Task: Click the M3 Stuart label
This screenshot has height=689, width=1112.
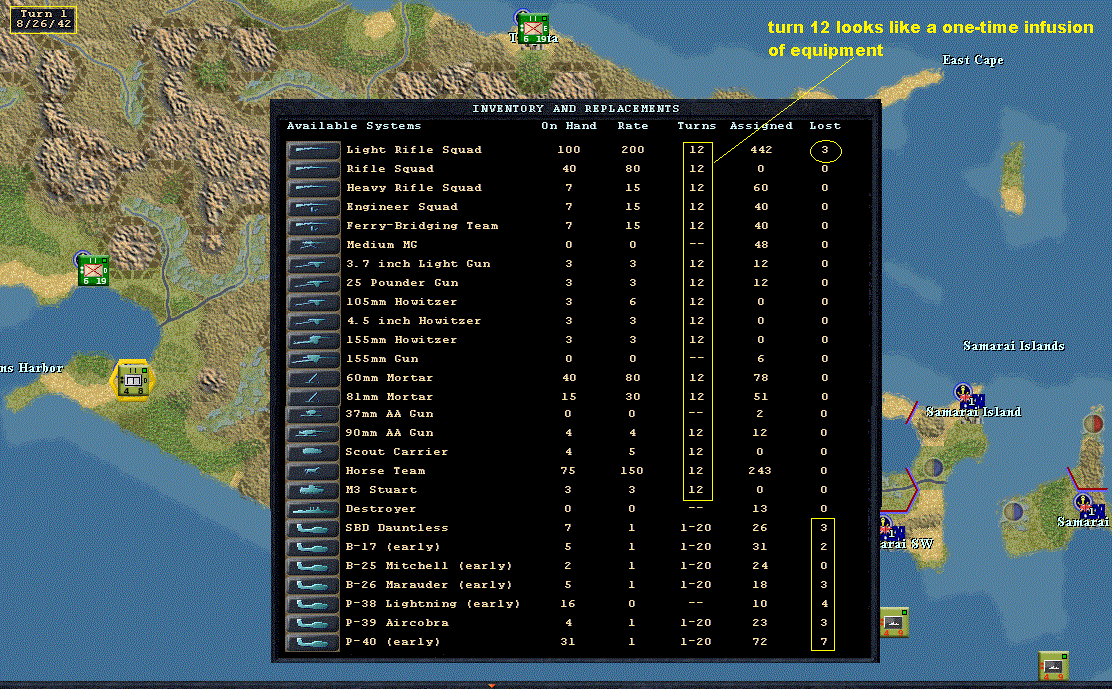Action: tap(381, 490)
